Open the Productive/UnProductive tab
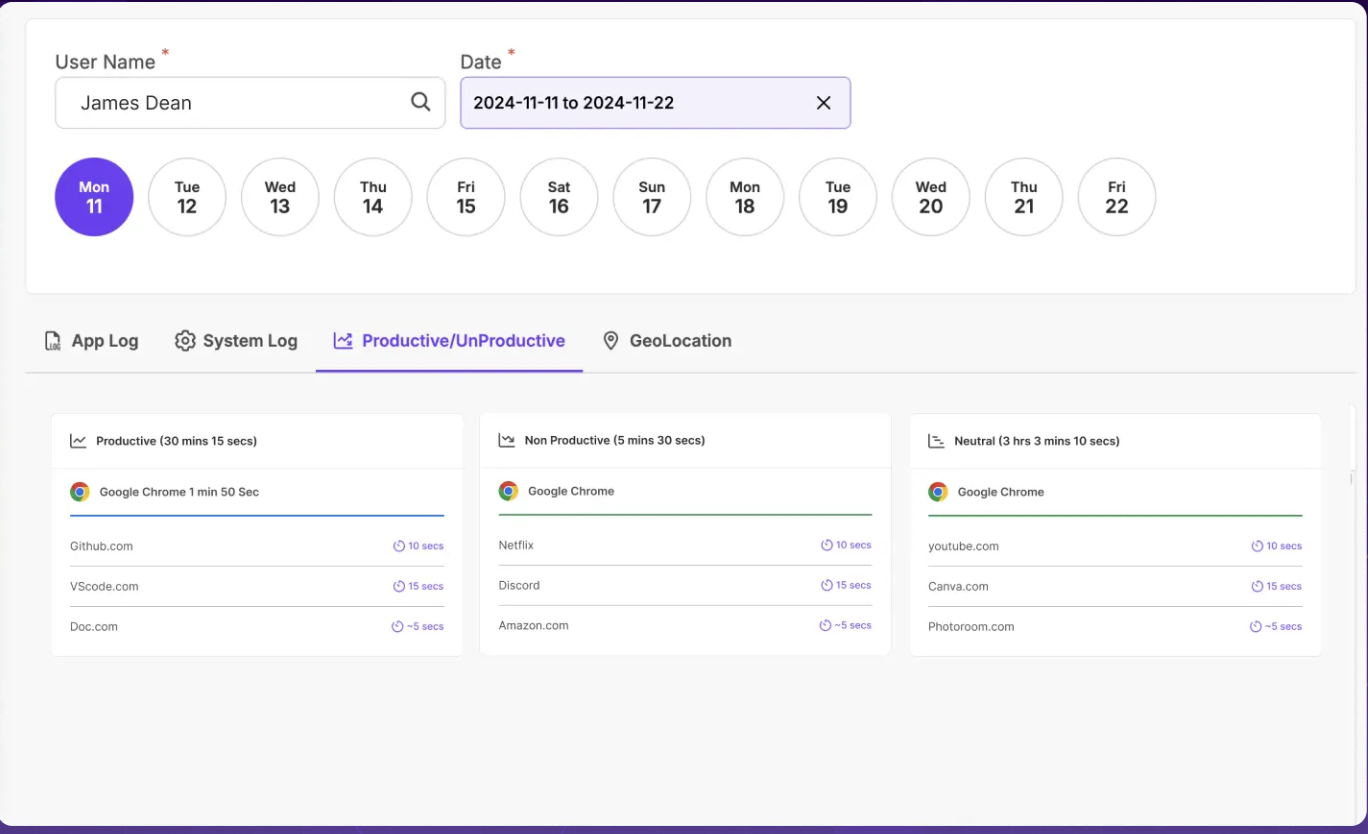The image size is (1368, 834). tap(449, 341)
